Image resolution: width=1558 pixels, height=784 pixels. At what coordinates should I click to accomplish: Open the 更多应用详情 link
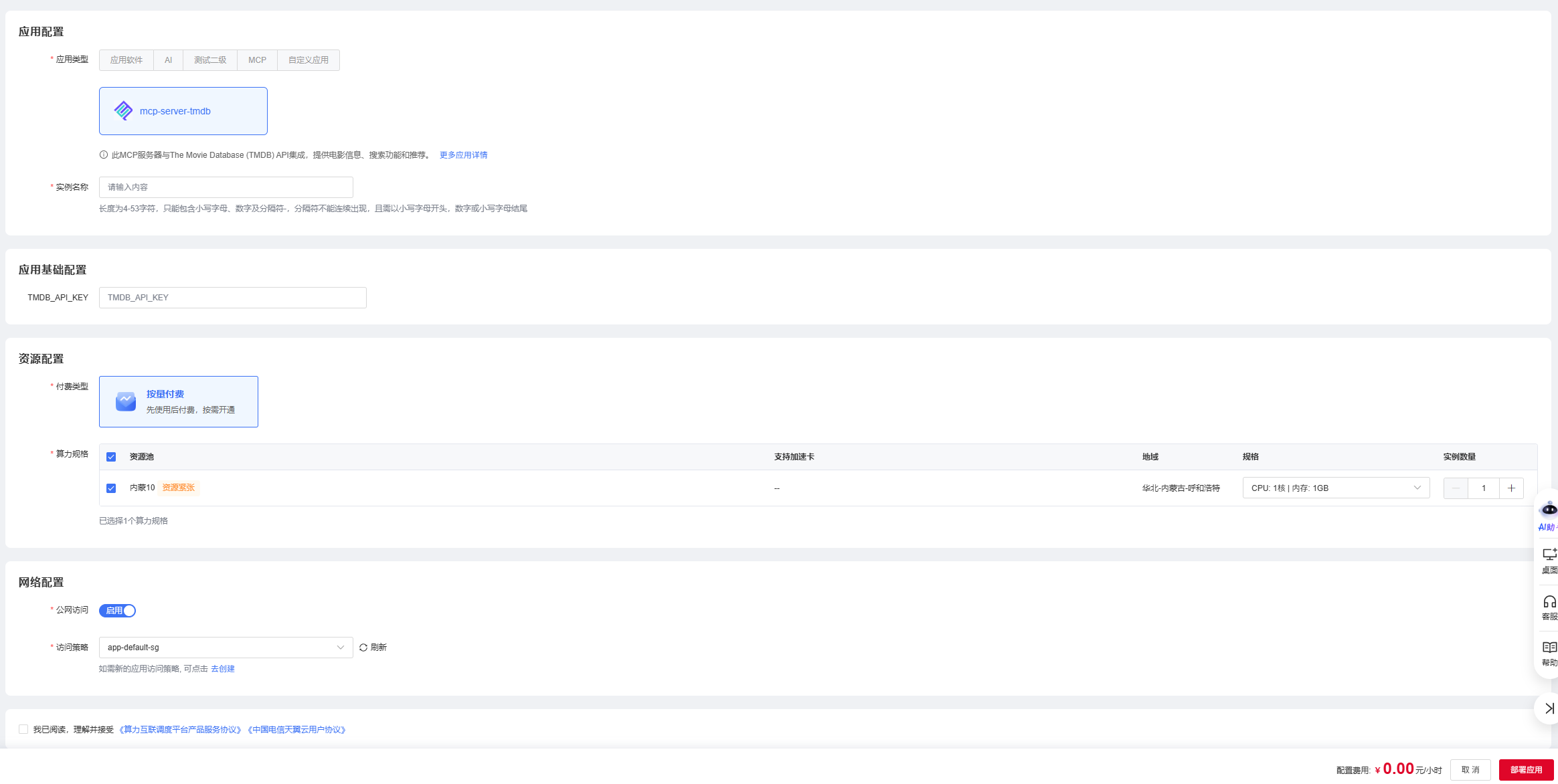(463, 155)
